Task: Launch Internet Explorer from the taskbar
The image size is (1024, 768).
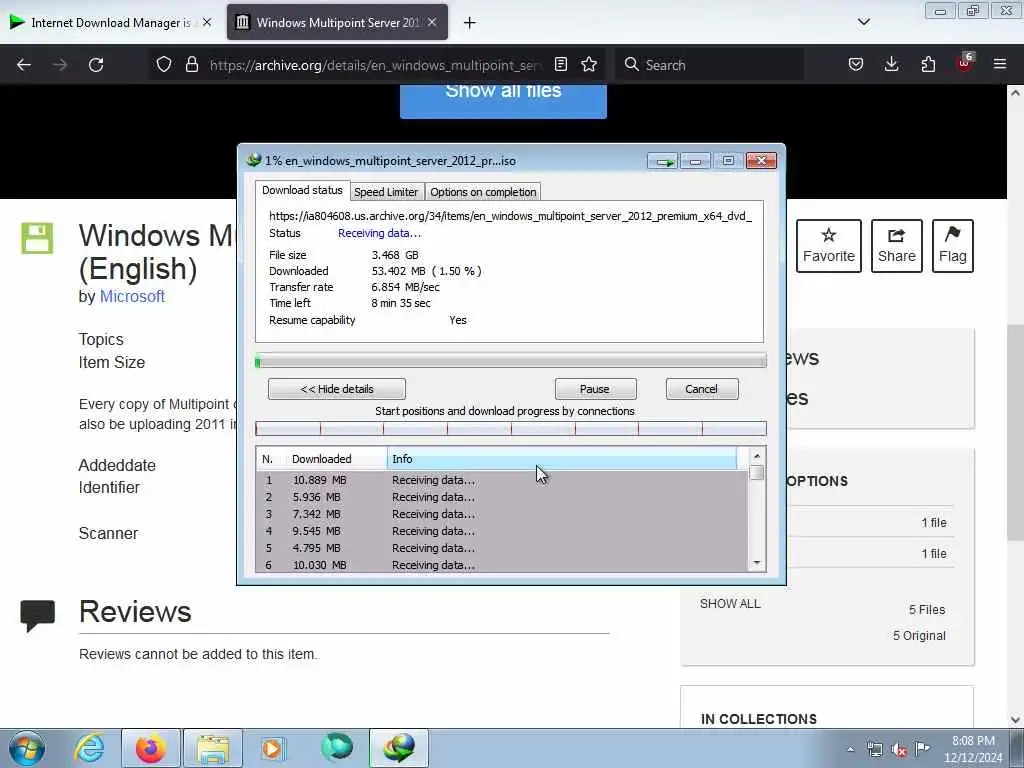Action: (89, 748)
